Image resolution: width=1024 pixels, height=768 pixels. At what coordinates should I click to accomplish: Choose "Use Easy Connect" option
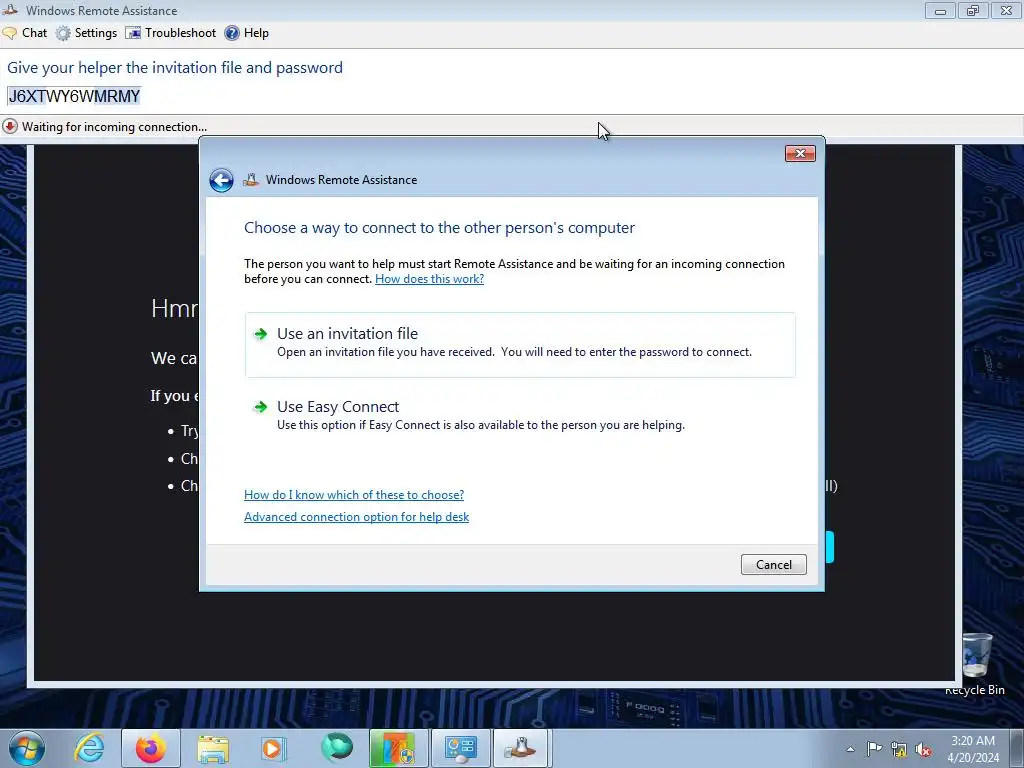pos(520,415)
